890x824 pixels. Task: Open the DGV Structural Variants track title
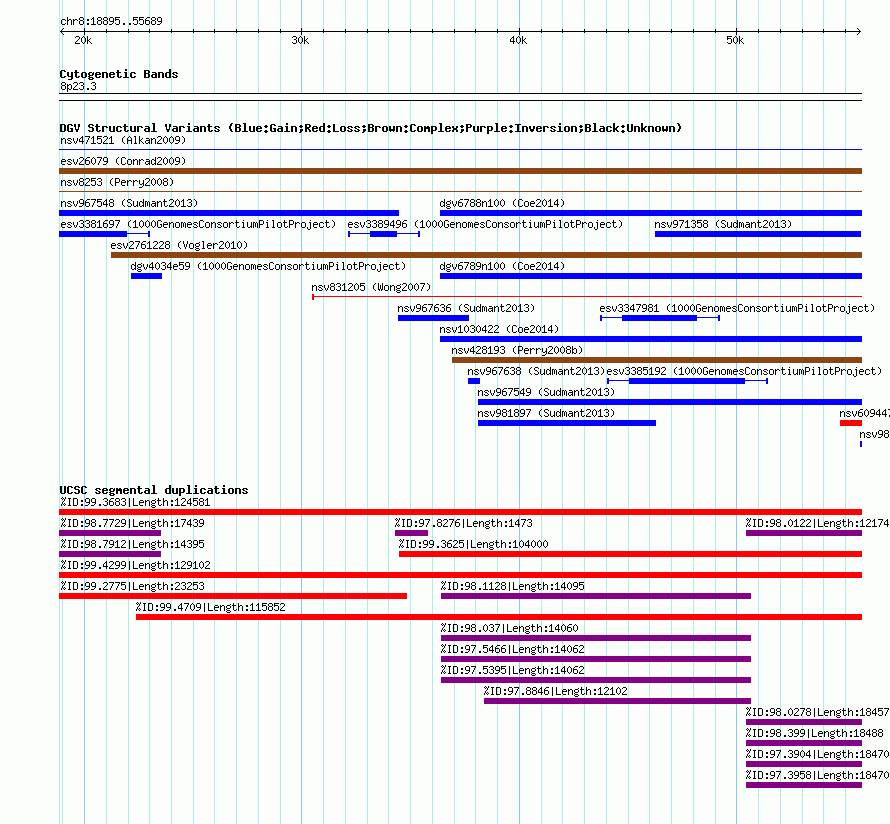[x=370, y=128]
